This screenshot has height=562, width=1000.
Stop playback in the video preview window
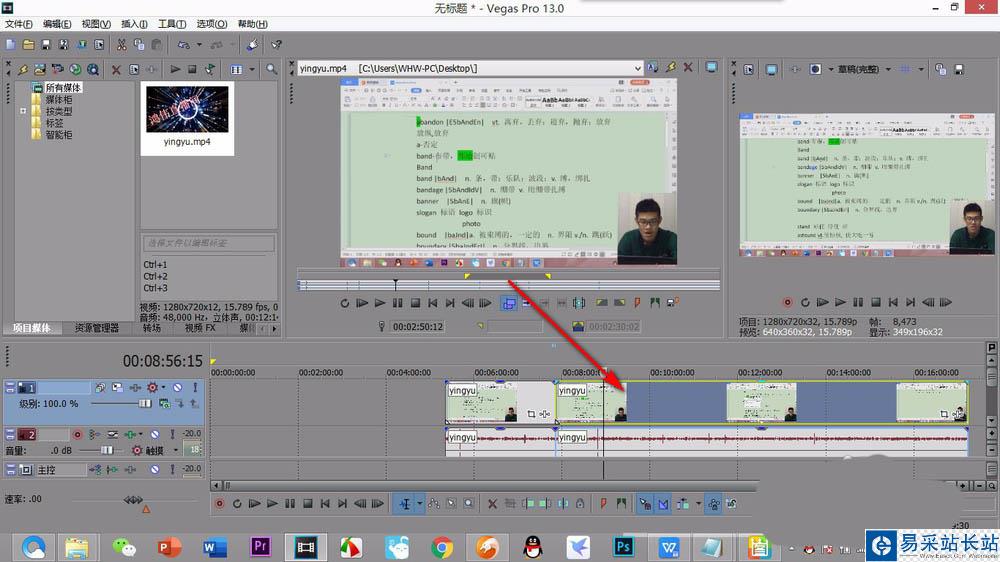coord(875,302)
